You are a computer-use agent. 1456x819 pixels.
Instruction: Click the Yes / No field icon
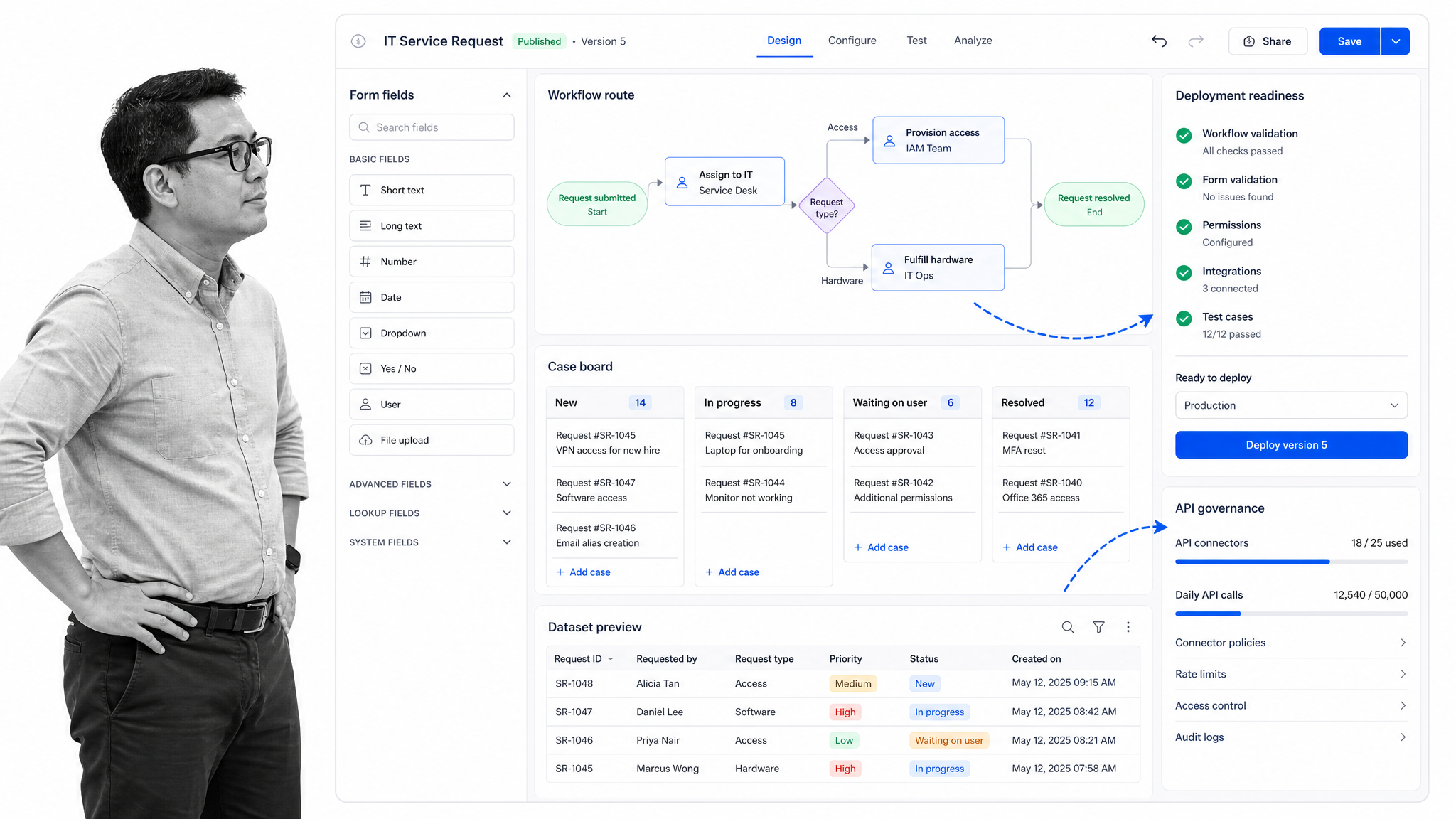365,368
